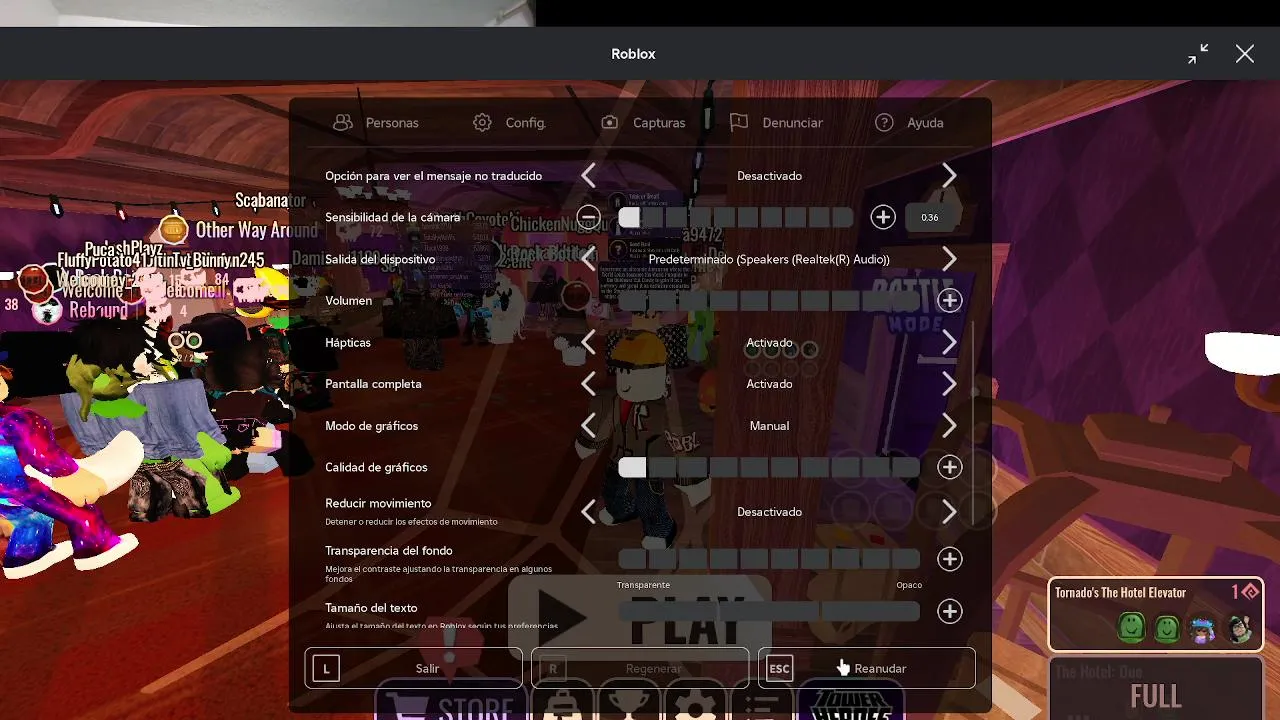Change Modo de gráficos with left arrow
The image size is (1280, 720).
pos(589,426)
